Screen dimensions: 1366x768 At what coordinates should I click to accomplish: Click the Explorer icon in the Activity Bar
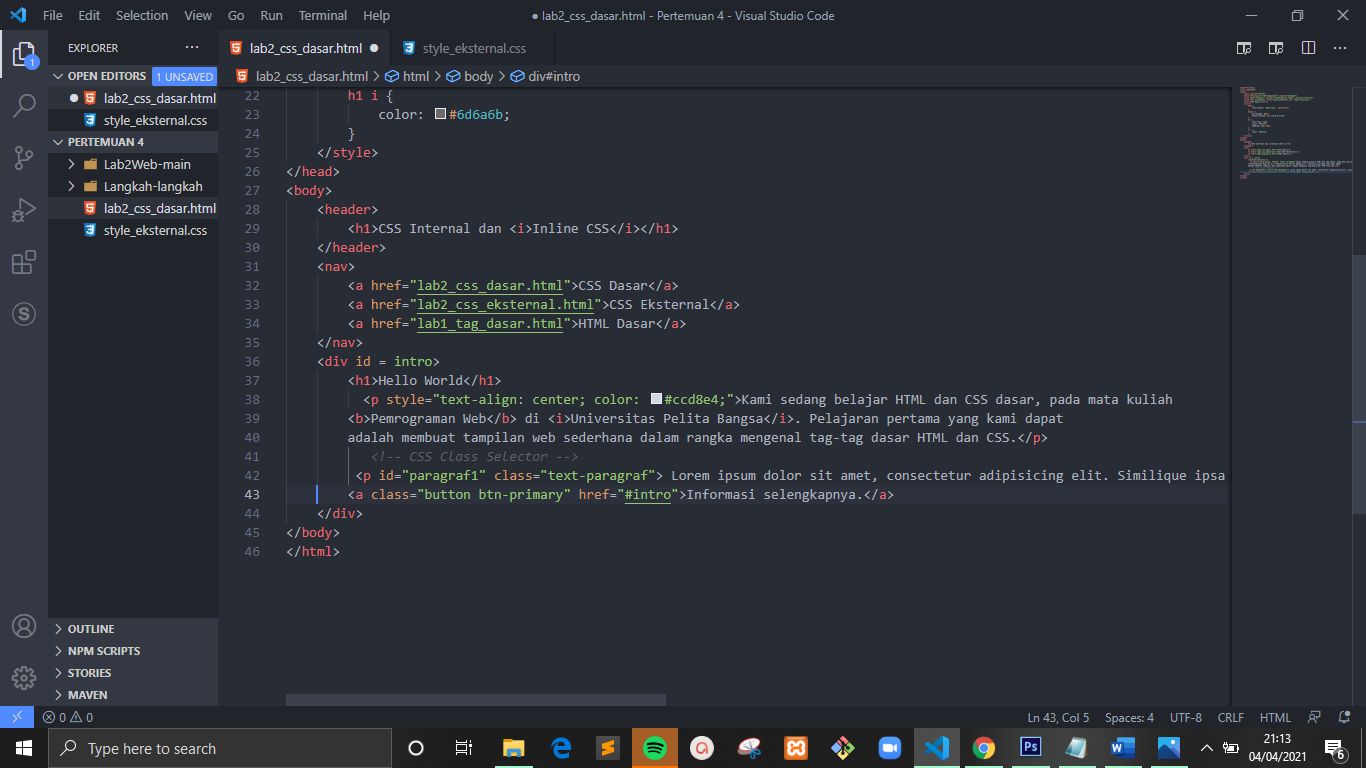pyautogui.click(x=24, y=56)
